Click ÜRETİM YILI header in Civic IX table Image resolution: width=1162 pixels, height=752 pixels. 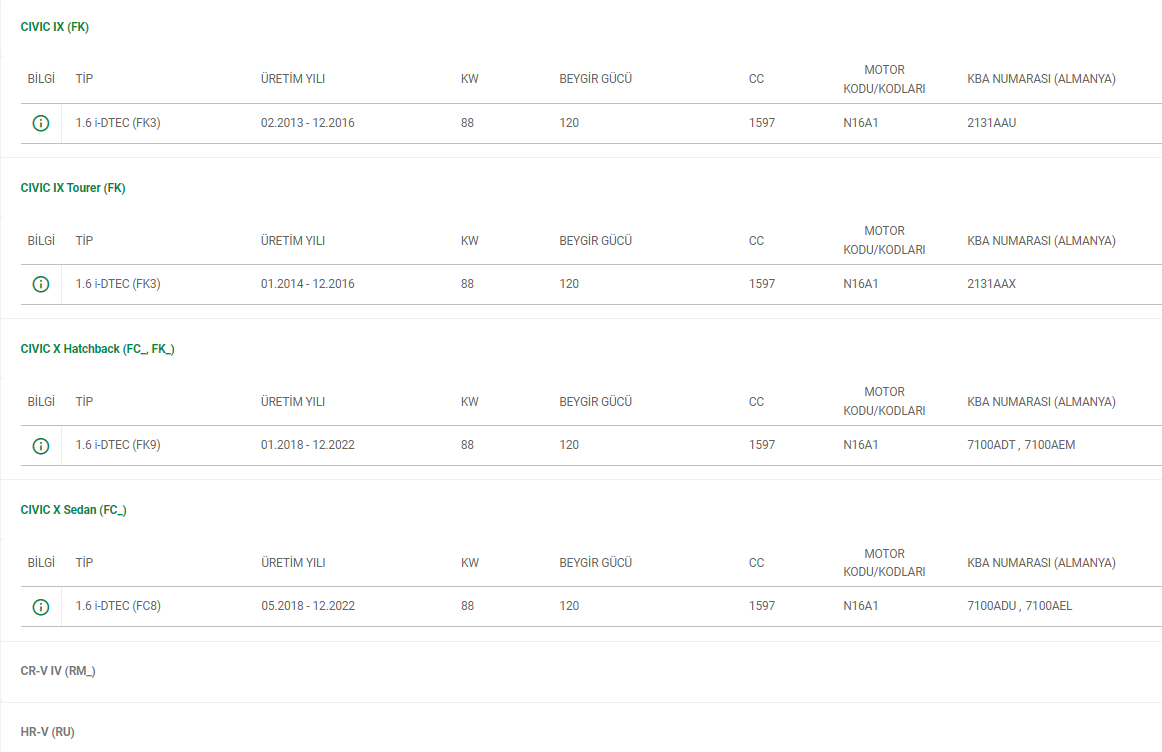click(x=293, y=79)
